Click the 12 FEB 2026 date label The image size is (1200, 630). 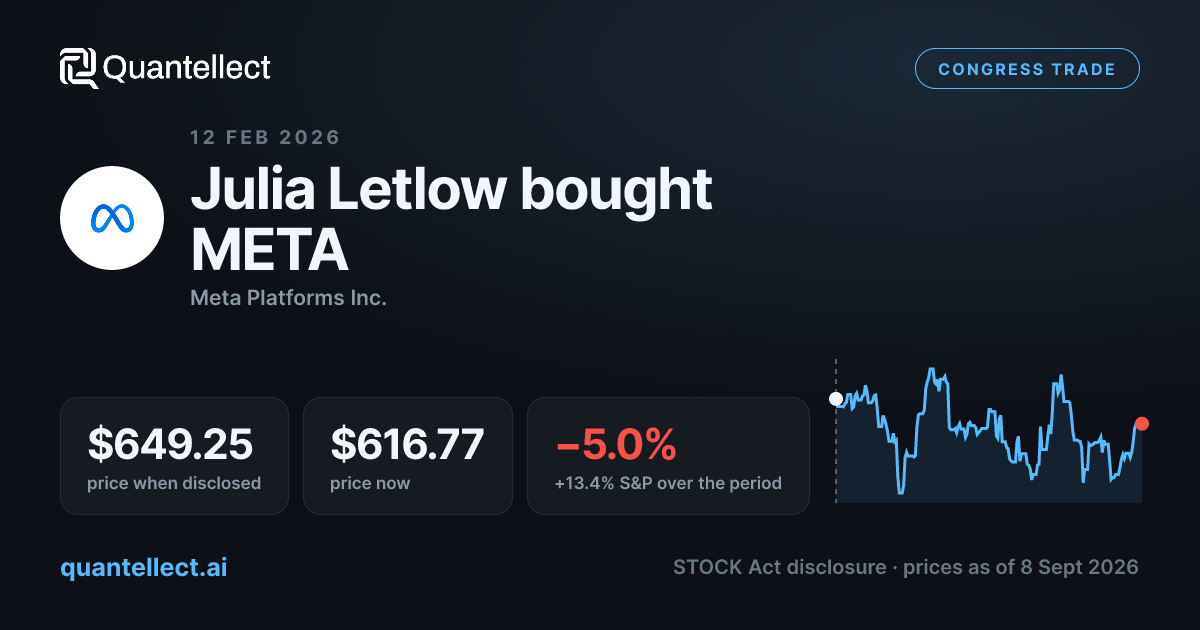point(265,137)
